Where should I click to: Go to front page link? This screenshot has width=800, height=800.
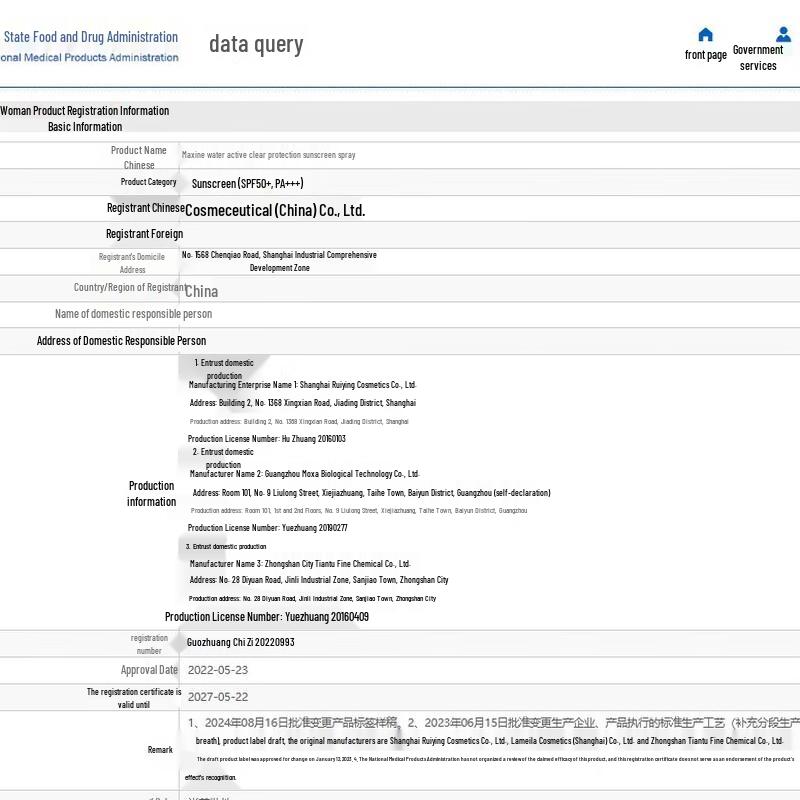click(706, 55)
